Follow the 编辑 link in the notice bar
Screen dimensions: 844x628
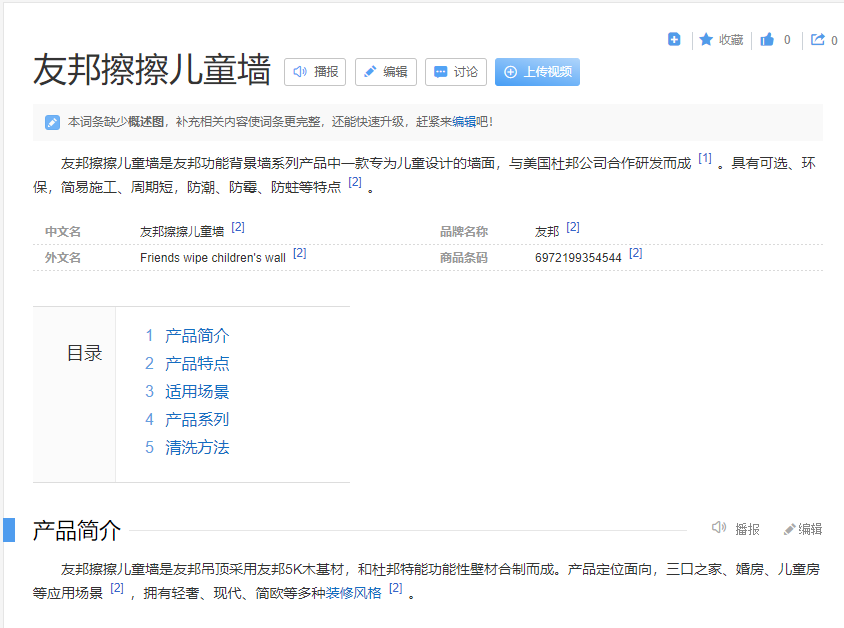463,122
